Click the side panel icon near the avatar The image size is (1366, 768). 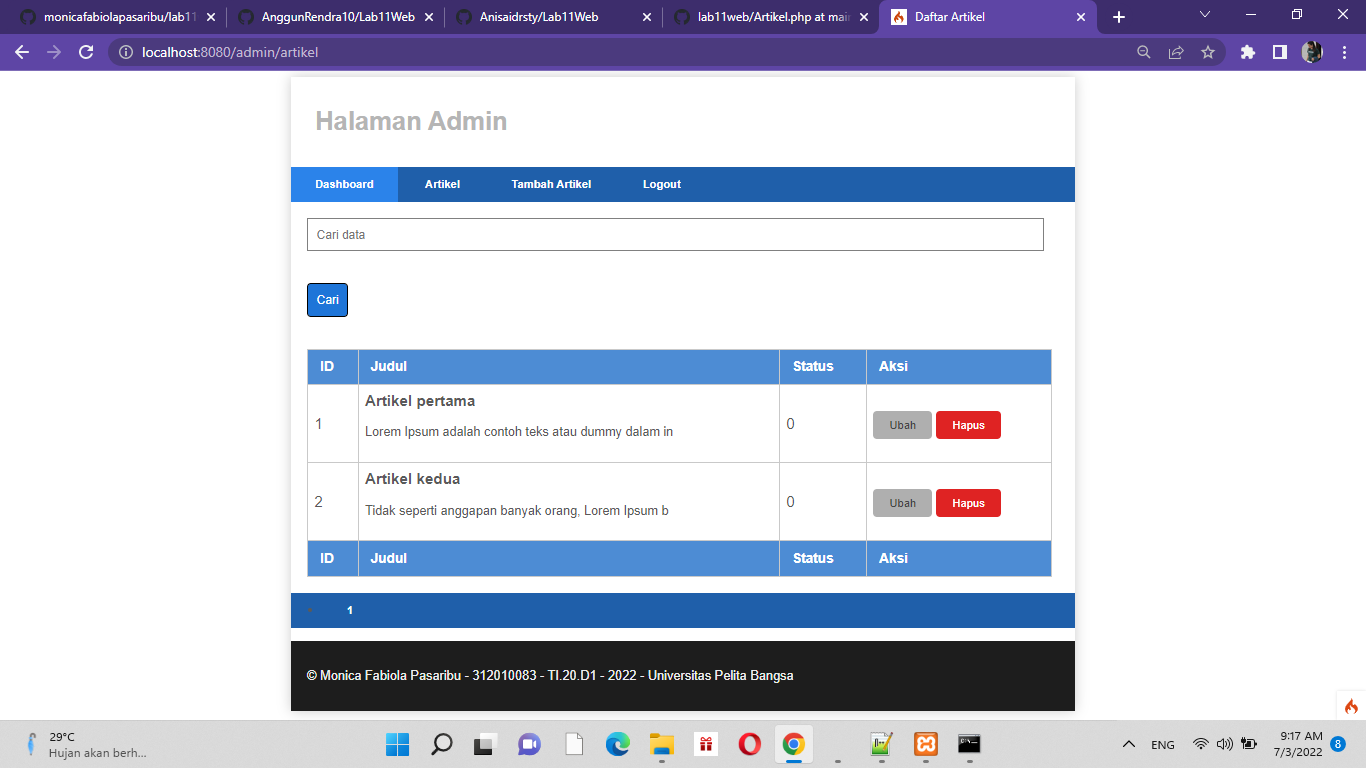click(1280, 52)
